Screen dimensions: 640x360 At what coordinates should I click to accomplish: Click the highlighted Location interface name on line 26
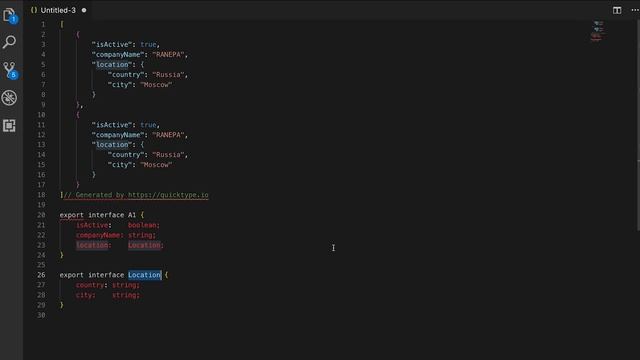144,275
